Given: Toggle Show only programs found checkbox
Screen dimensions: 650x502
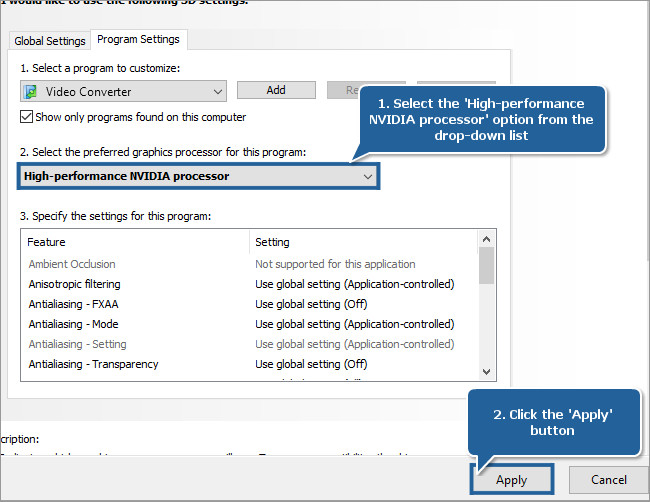Looking at the screenshot, I should point(27,117).
